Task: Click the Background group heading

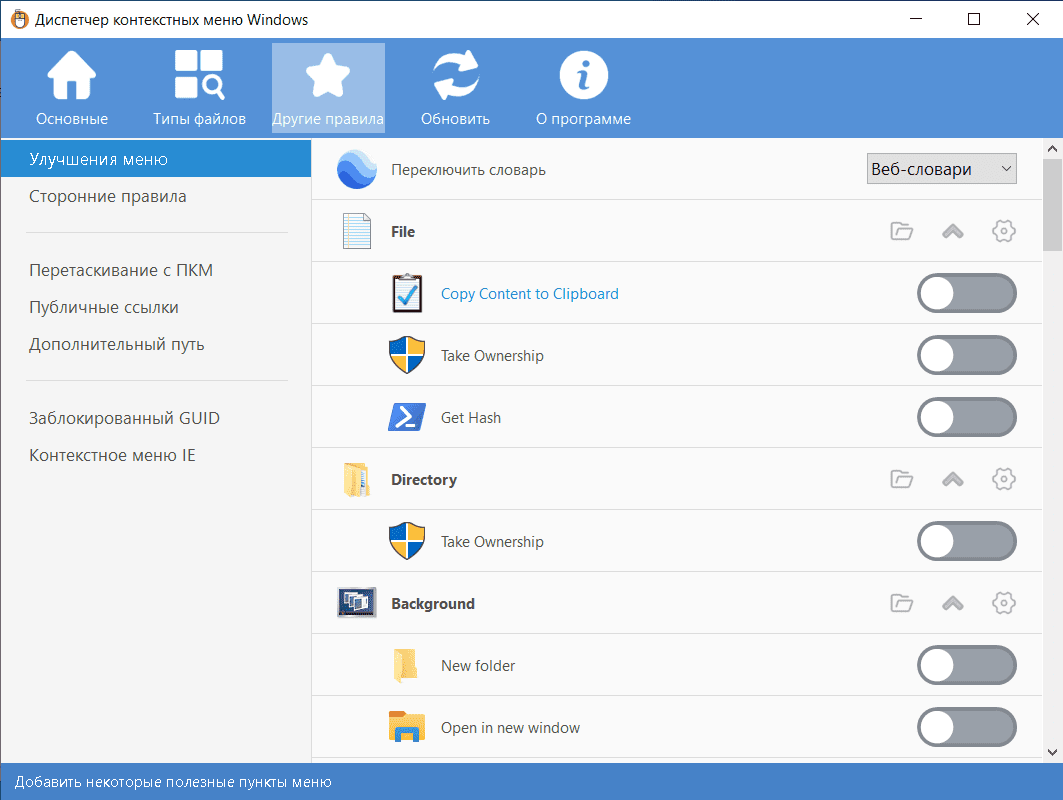Action: click(x=433, y=603)
